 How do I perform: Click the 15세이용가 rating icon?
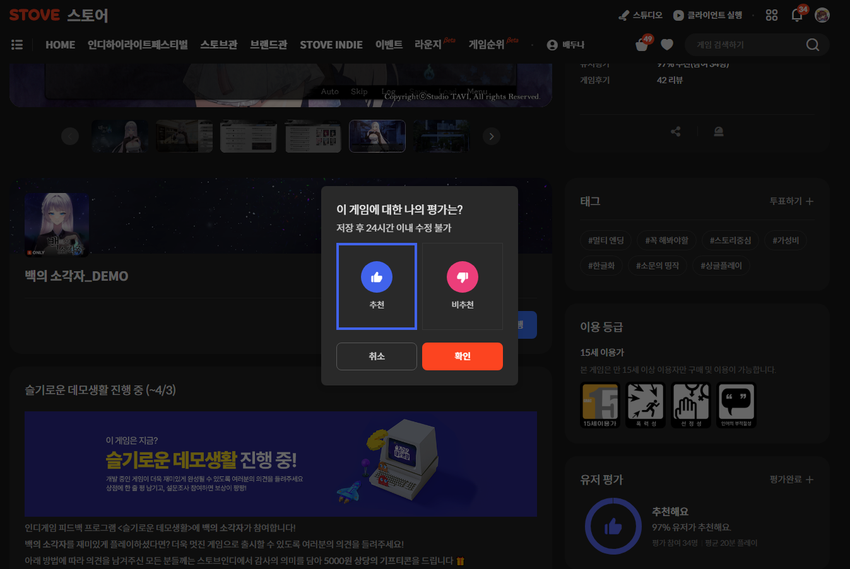(600, 405)
